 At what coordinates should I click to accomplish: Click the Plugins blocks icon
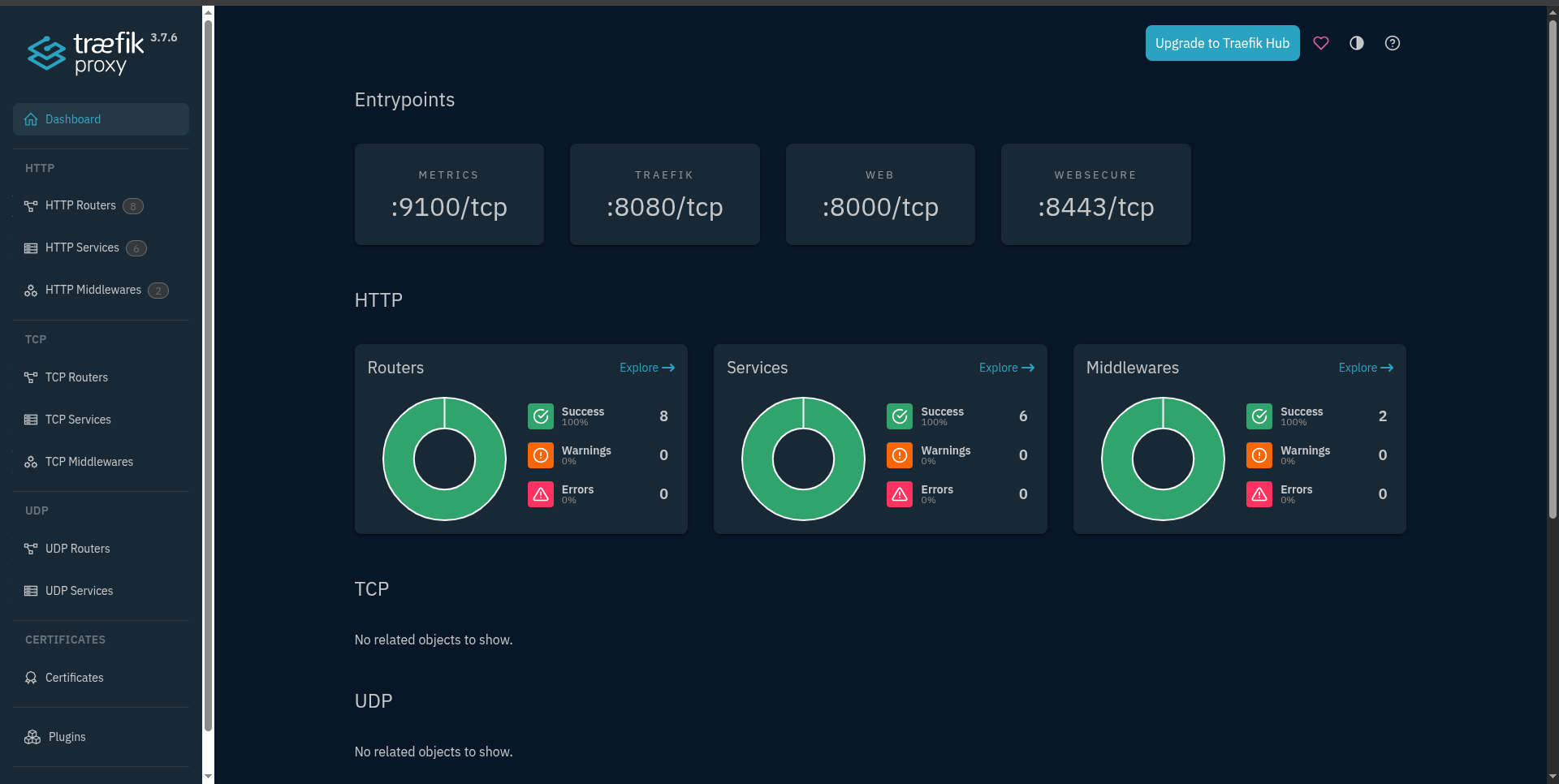tap(32, 737)
